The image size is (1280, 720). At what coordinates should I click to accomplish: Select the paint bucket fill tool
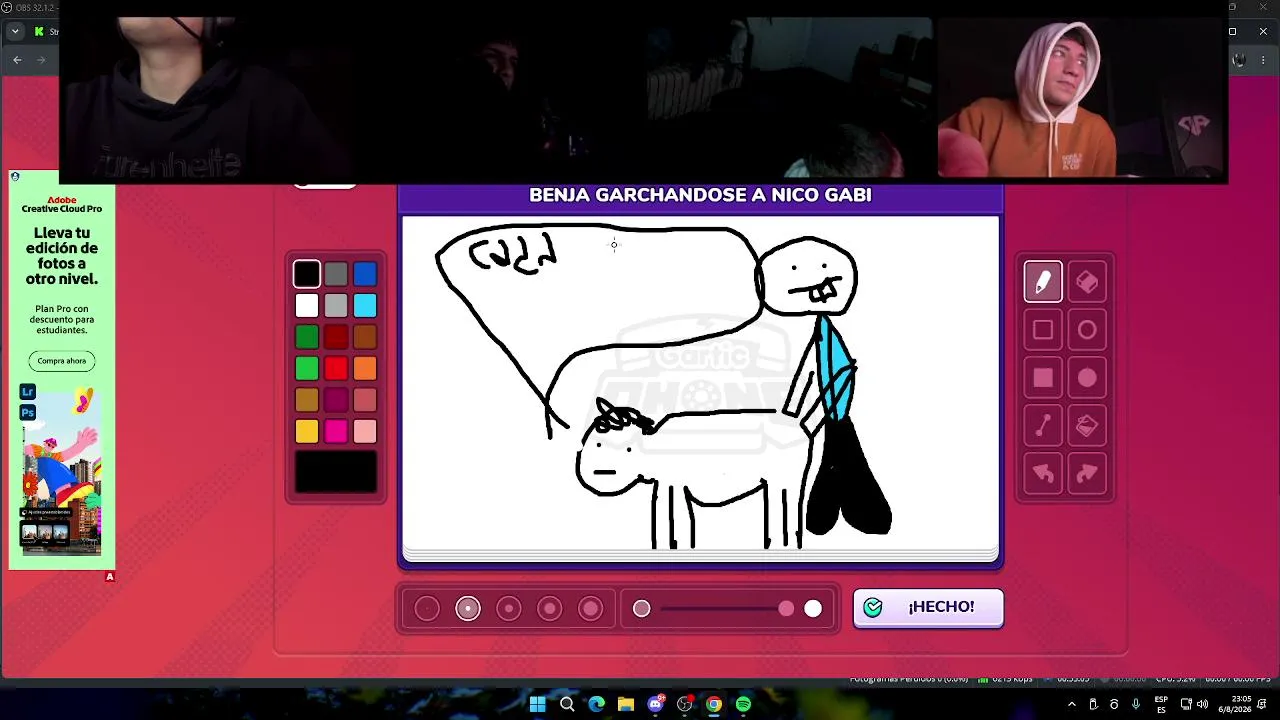coord(1087,426)
